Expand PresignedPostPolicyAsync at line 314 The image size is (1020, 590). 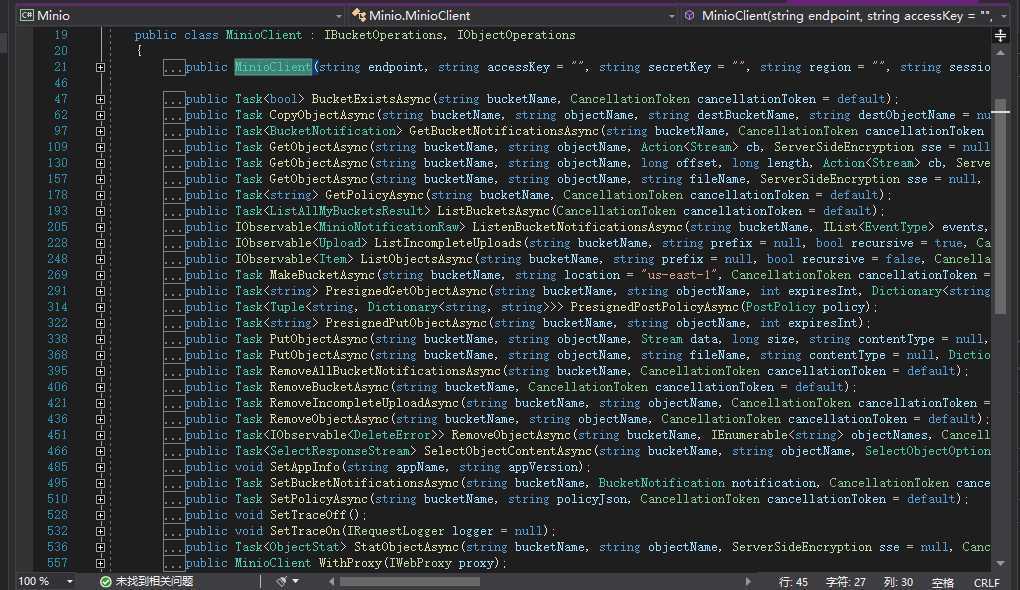(100, 307)
